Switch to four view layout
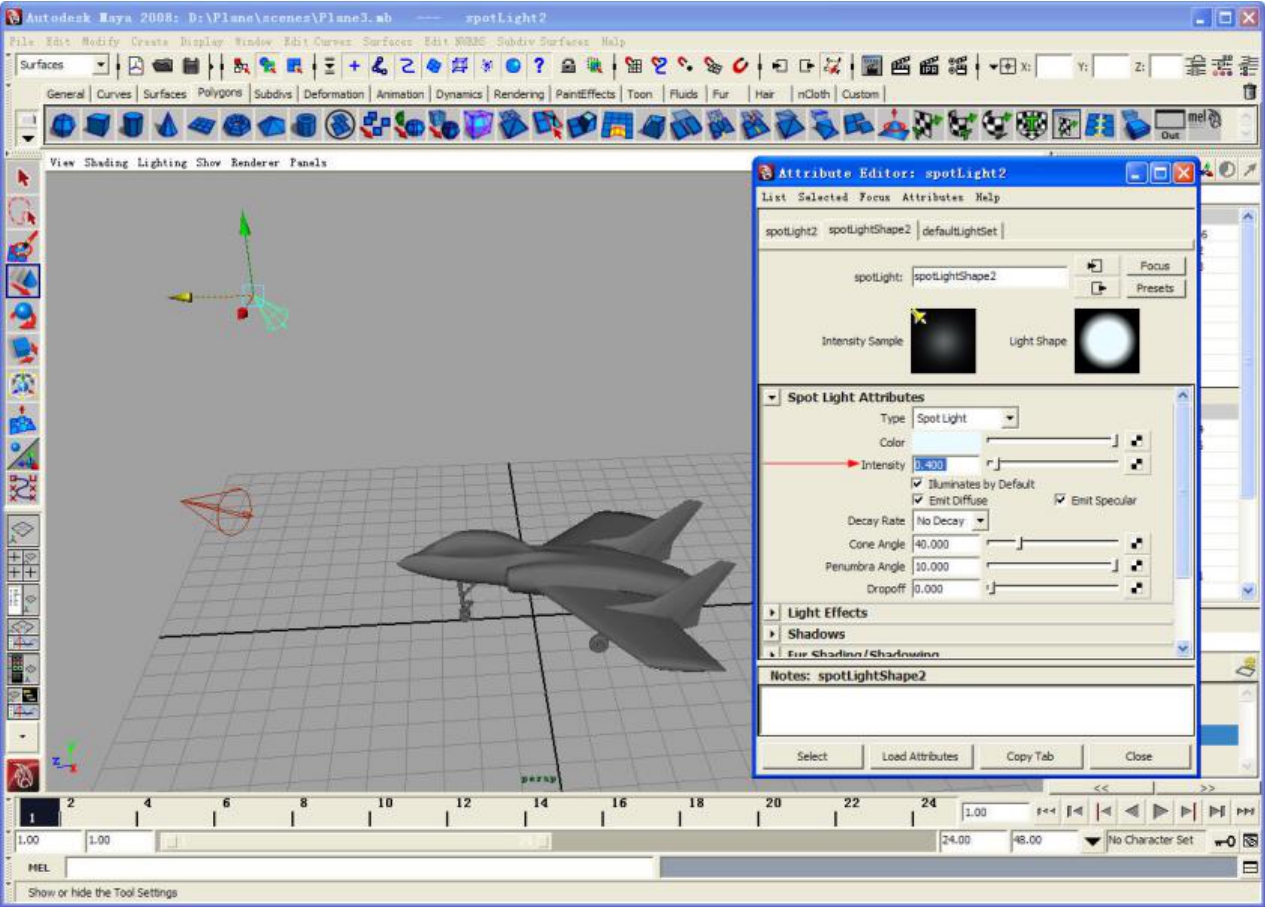This screenshot has width=1265, height=907. point(24,565)
